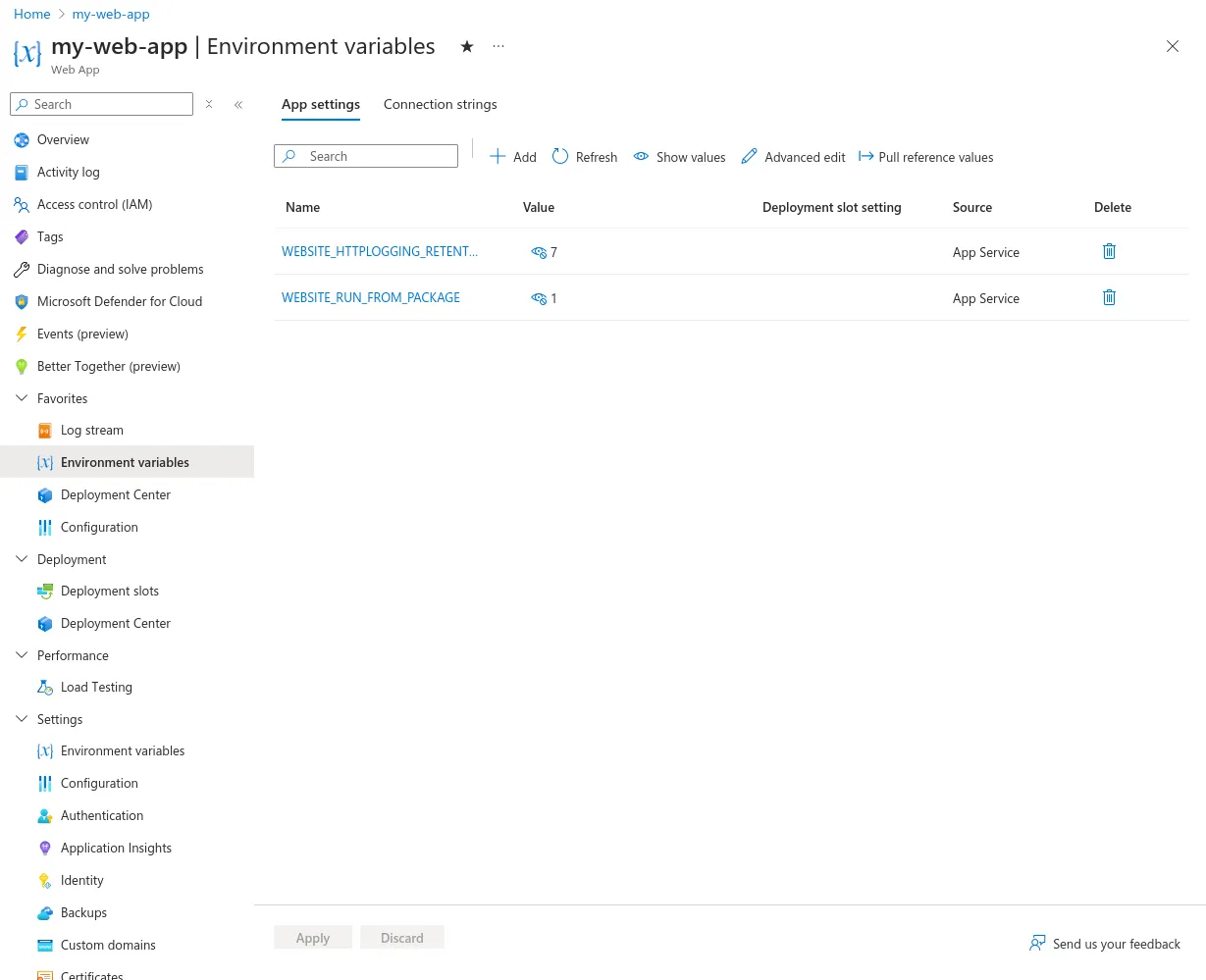The height and width of the screenshot is (980, 1206).
Task: Click the Source column header
Action: pyautogui.click(x=972, y=207)
